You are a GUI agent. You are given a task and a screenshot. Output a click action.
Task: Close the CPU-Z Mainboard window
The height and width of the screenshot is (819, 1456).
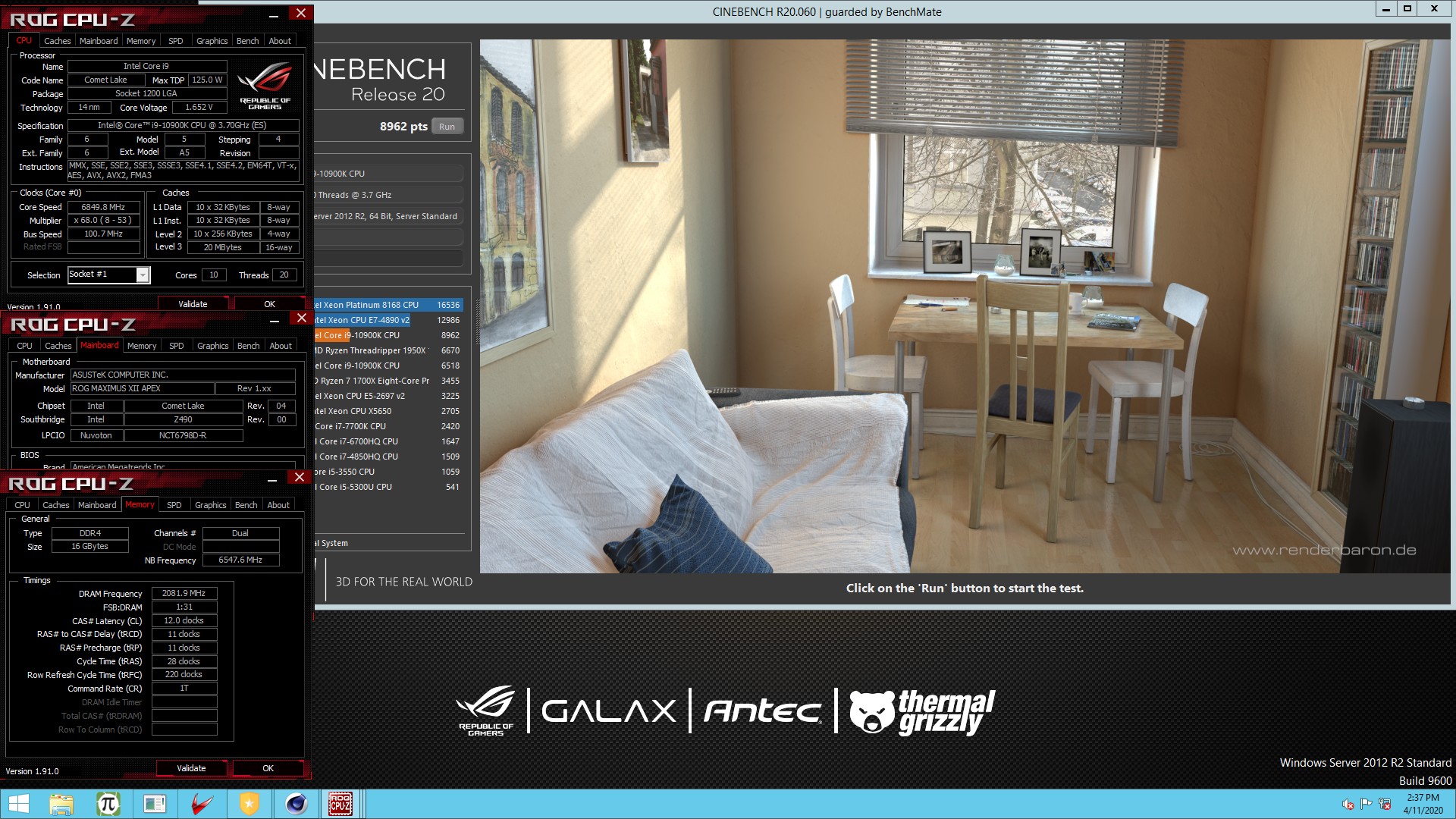click(x=302, y=318)
